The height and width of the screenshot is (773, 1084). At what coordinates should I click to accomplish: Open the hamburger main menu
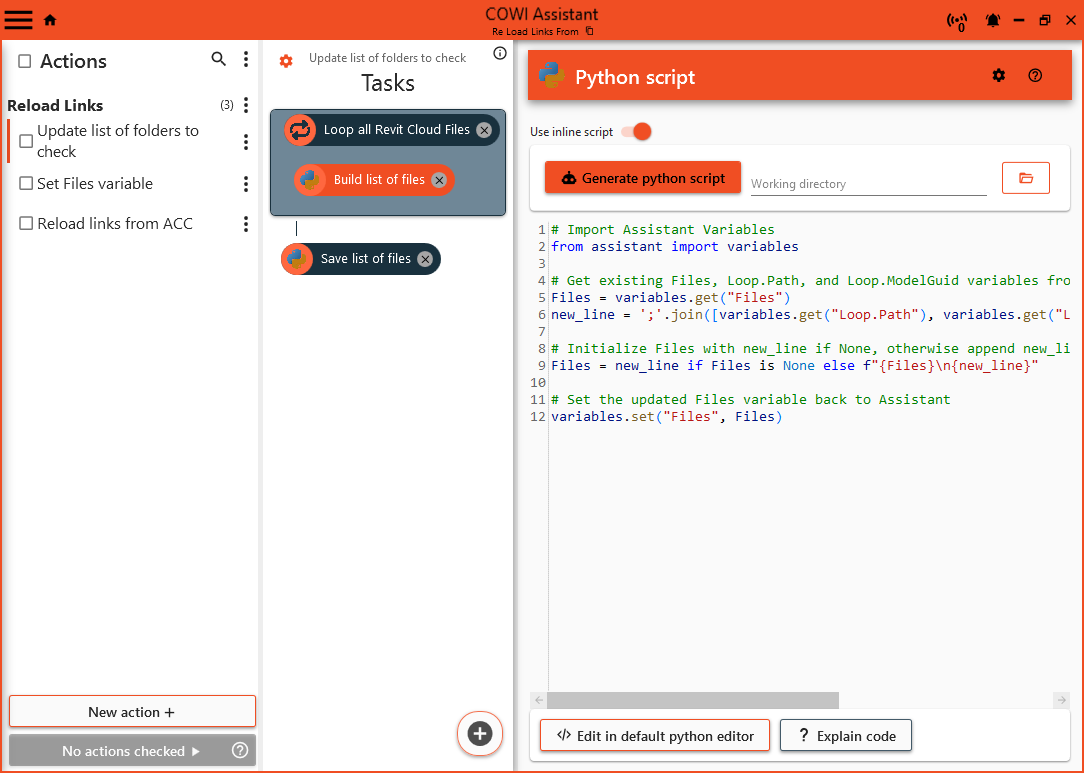(x=19, y=19)
